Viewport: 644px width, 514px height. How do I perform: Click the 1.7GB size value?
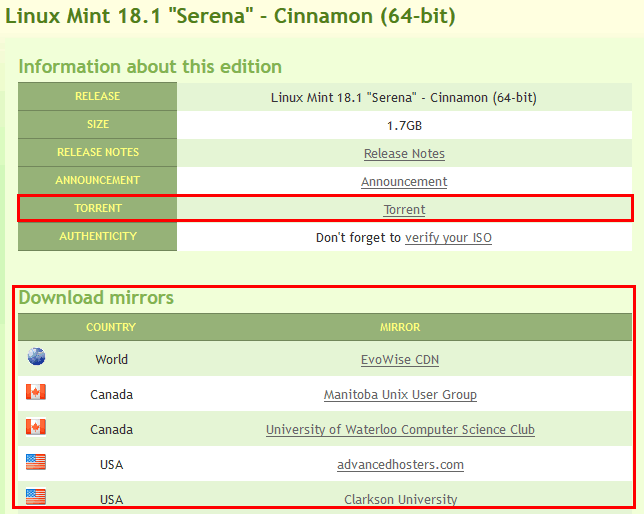tap(404, 125)
